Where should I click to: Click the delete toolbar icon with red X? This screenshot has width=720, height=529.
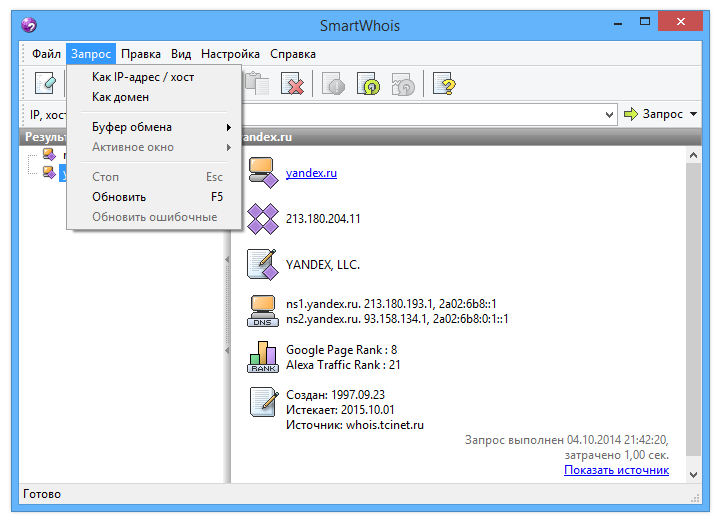click(292, 83)
